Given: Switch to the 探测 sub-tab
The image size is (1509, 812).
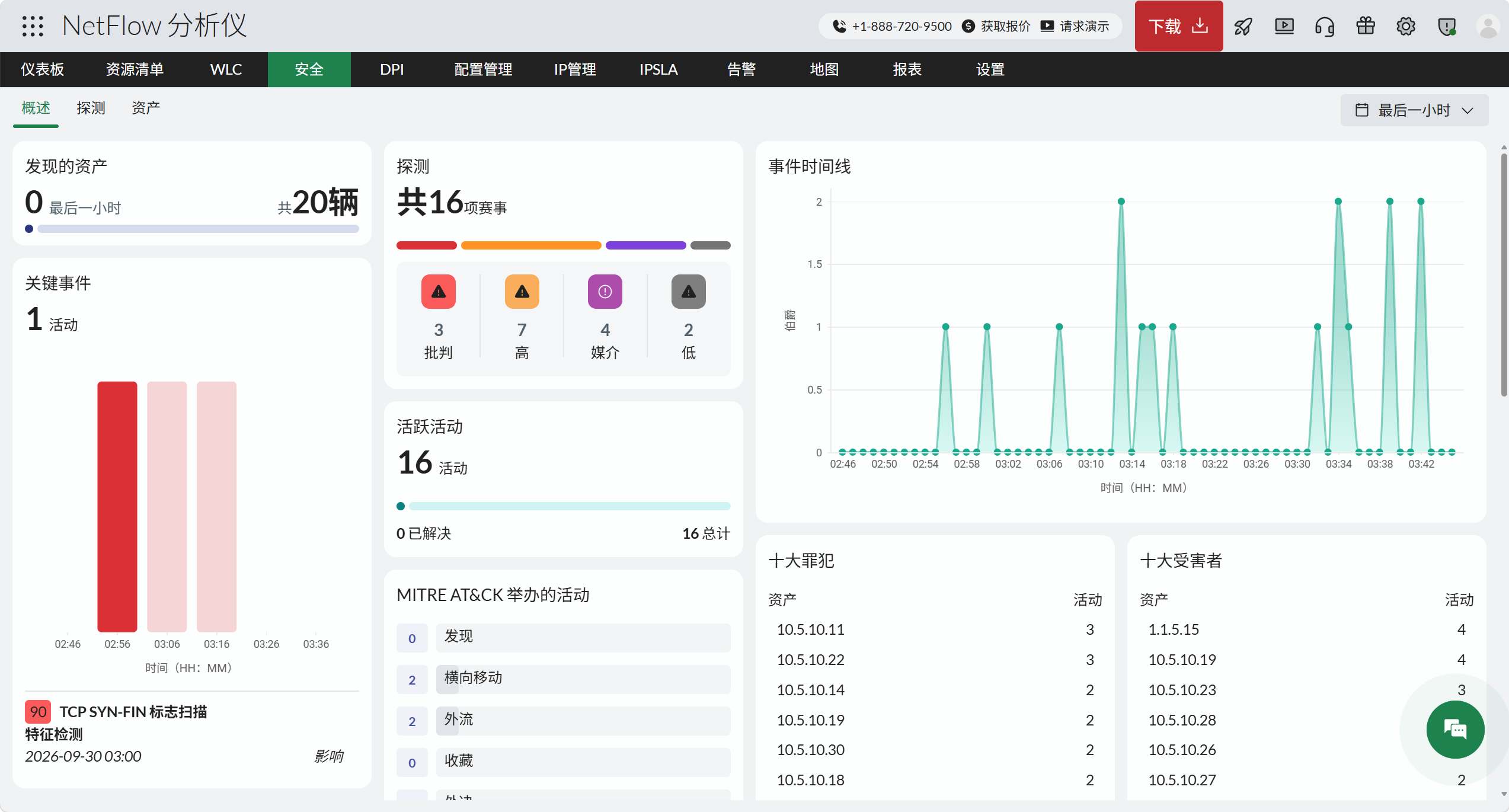Looking at the screenshot, I should (x=91, y=108).
